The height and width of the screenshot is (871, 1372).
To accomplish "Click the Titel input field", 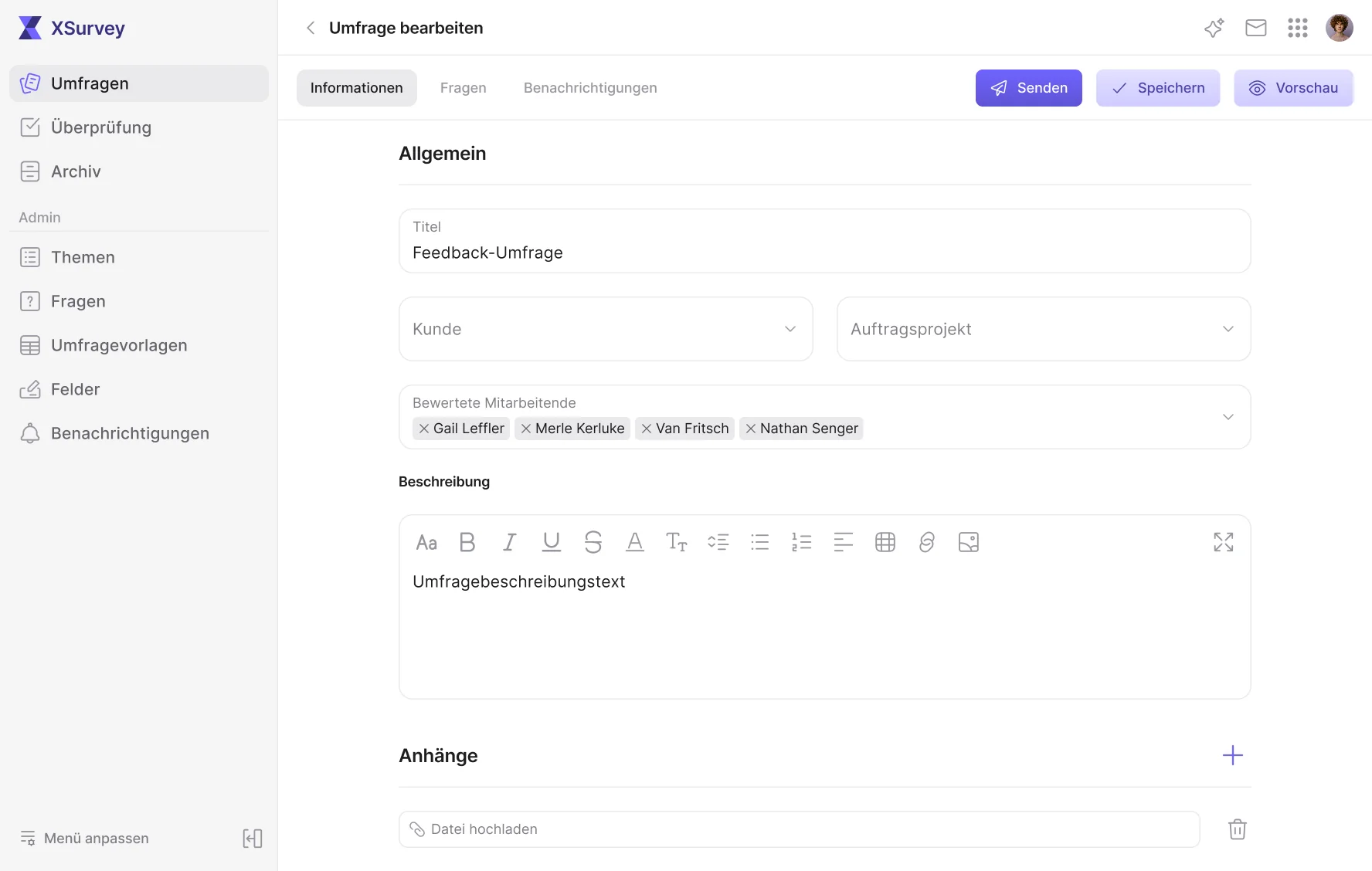I will click(825, 241).
